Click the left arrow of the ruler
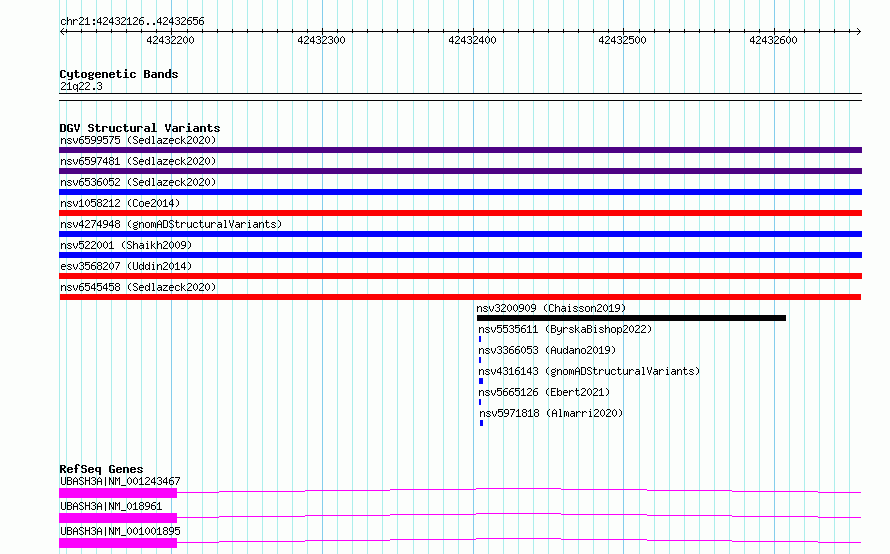Viewport: 890px width, 554px height. click(63, 31)
